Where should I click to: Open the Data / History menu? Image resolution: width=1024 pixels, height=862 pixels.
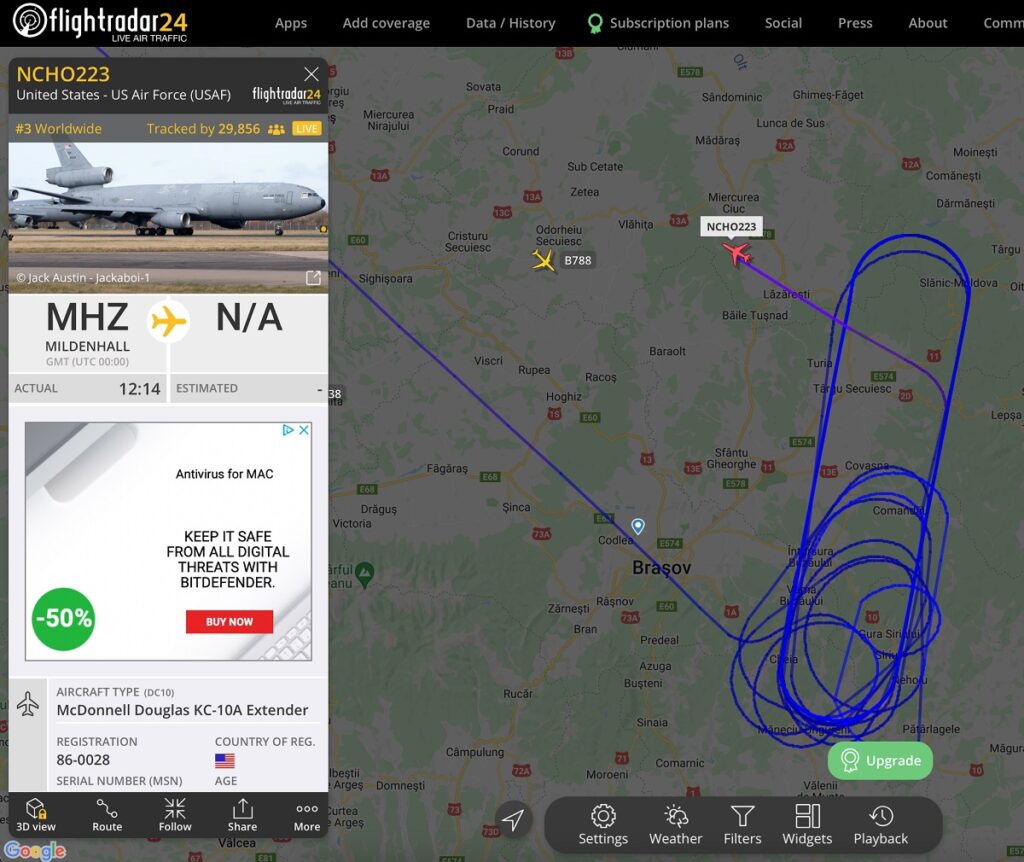tap(511, 23)
